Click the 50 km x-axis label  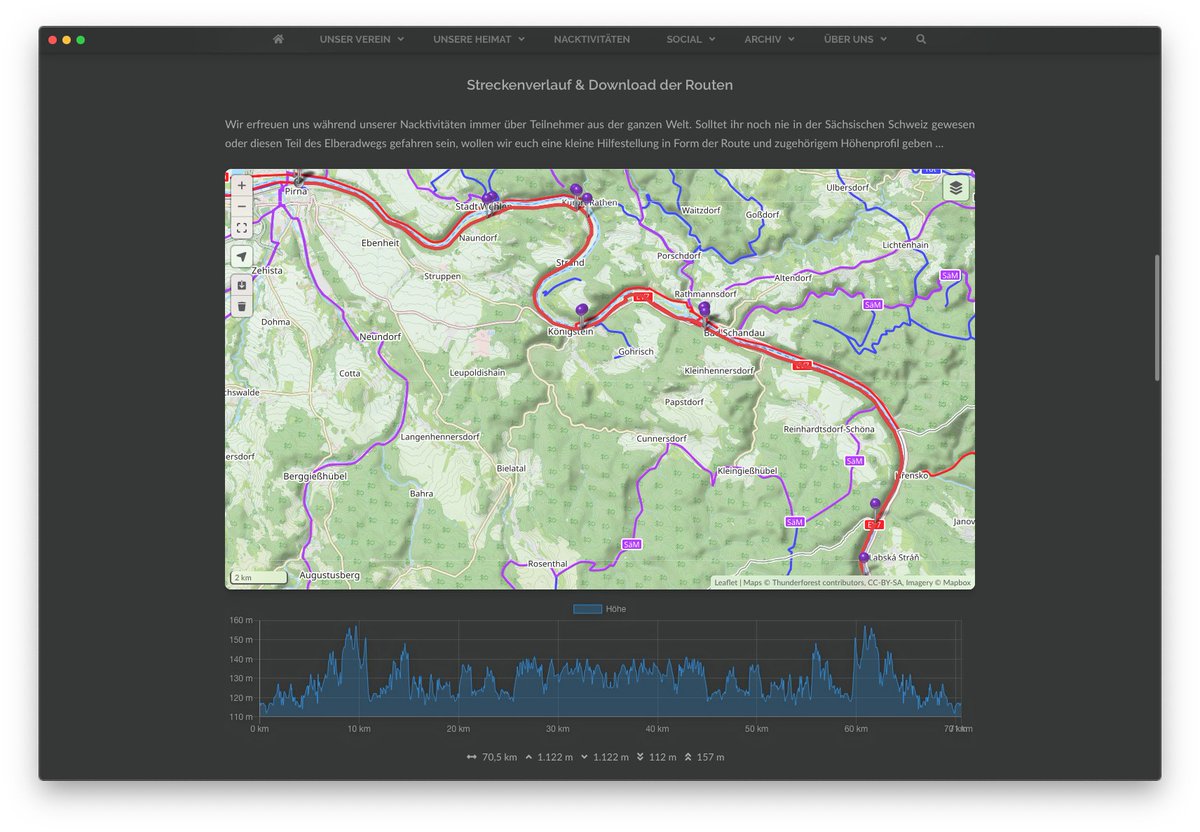[x=757, y=729]
